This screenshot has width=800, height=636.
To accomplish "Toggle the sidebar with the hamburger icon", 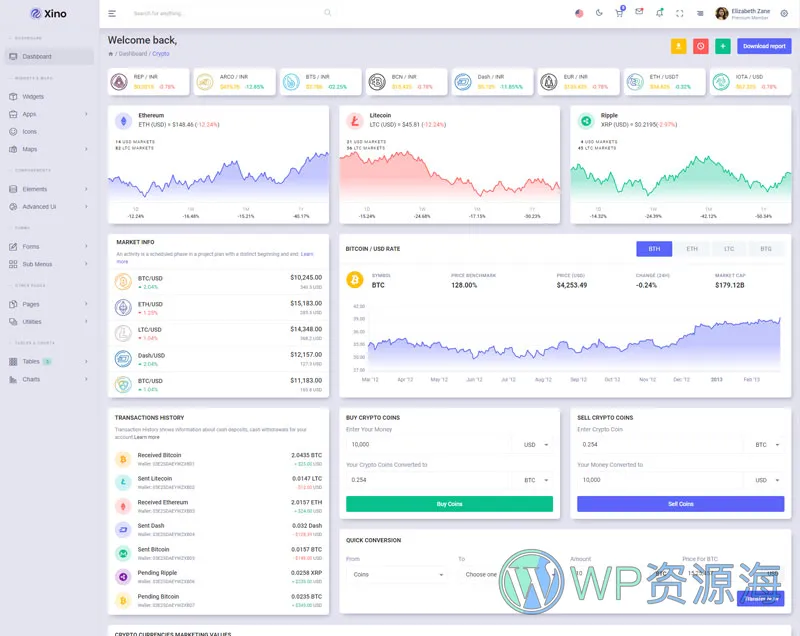I will click(x=112, y=13).
